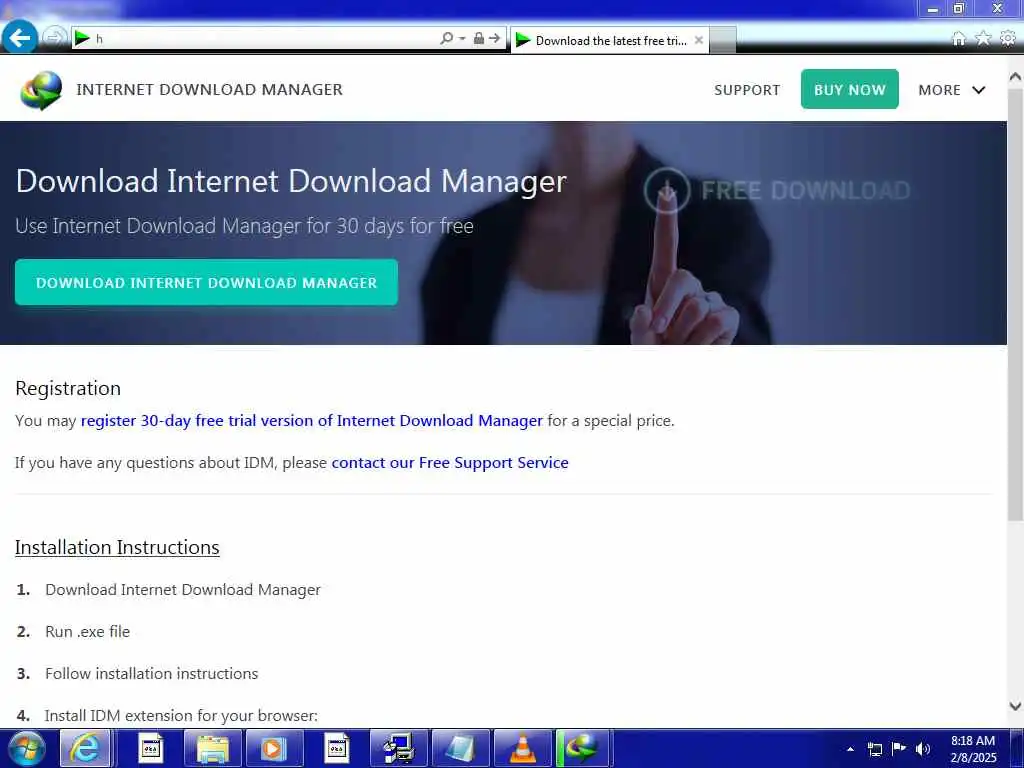Click the VLC cone taskbar icon
The height and width of the screenshot is (768, 1024).
click(522, 748)
